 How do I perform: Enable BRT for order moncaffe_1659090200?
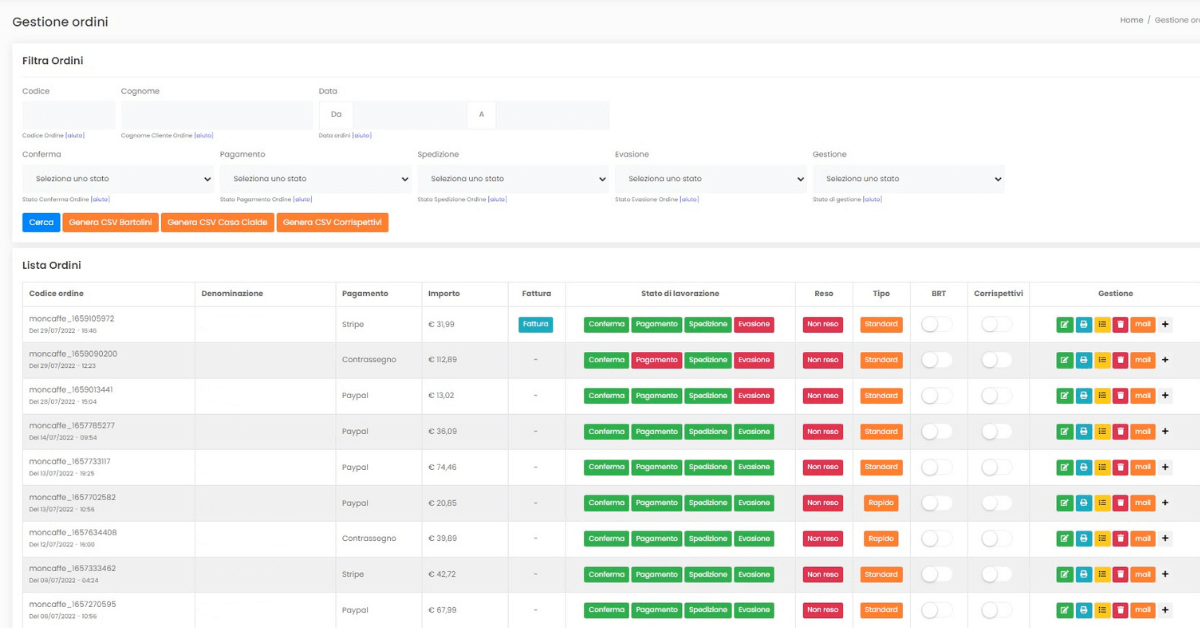pos(937,360)
